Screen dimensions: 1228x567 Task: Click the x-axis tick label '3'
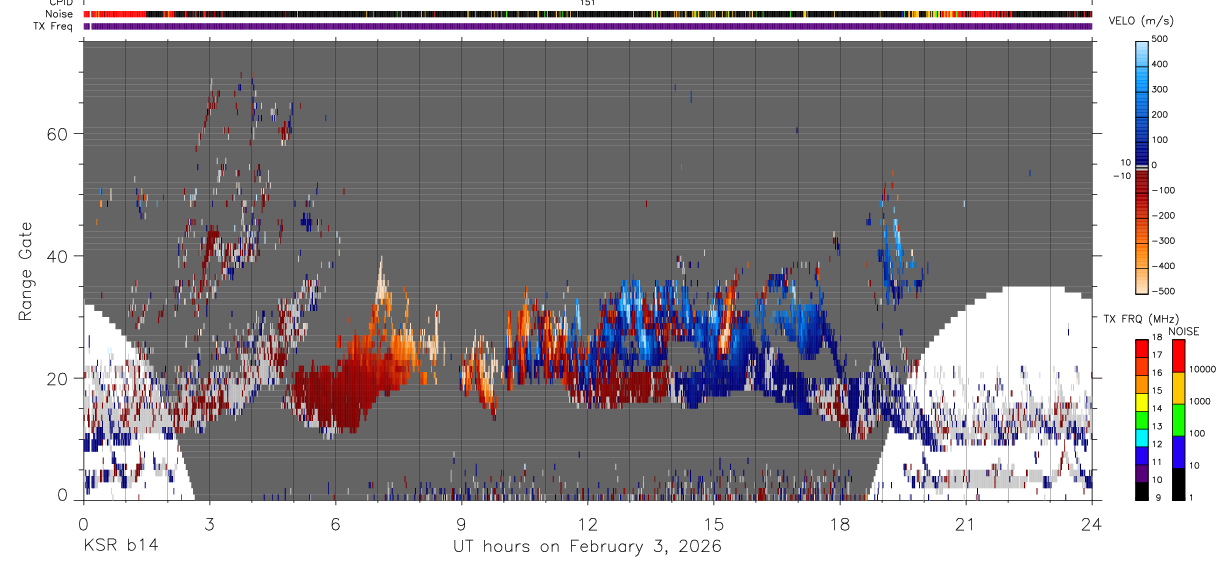209,523
